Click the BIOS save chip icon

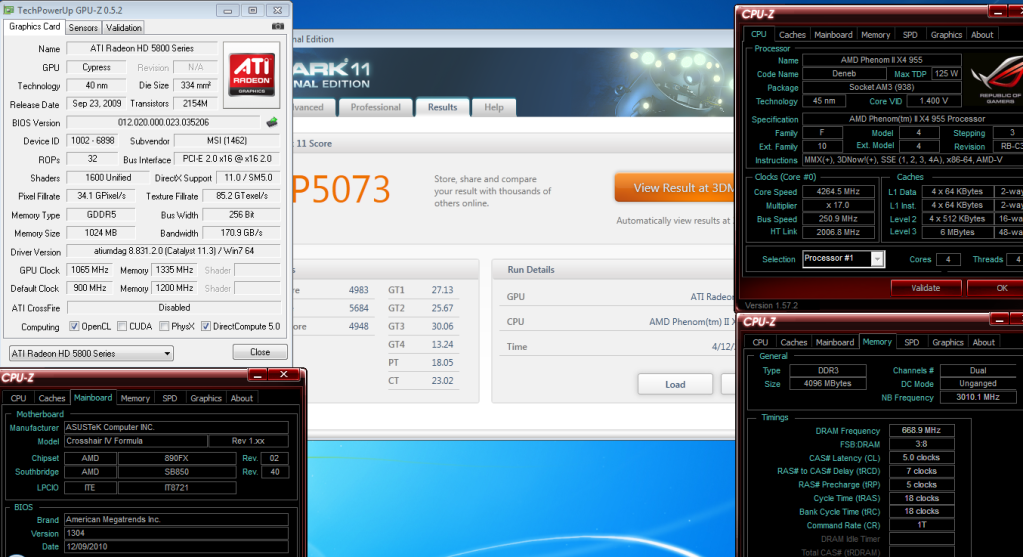tap(271, 122)
